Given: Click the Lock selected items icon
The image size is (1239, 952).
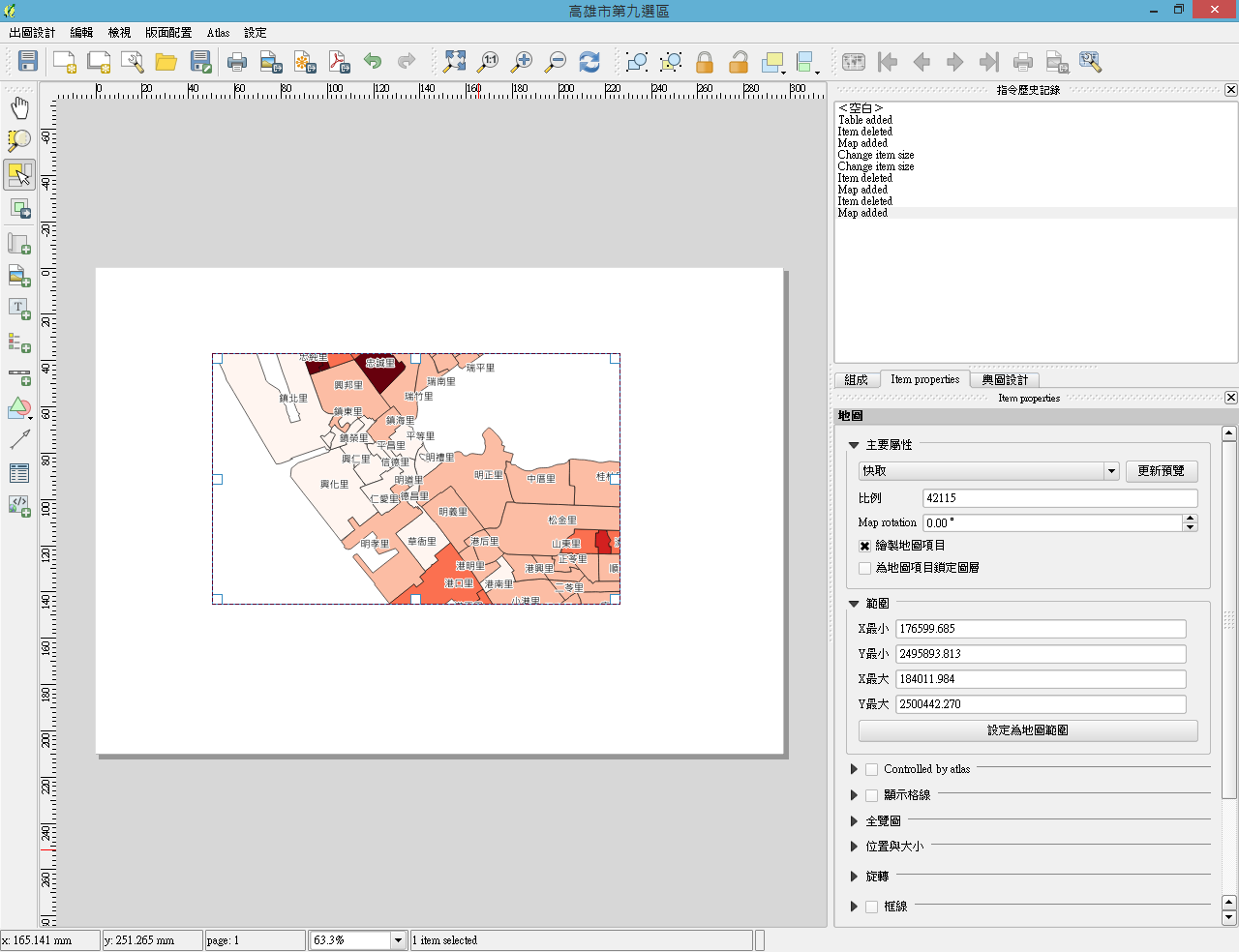Looking at the screenshot, I should pos(705,62).
